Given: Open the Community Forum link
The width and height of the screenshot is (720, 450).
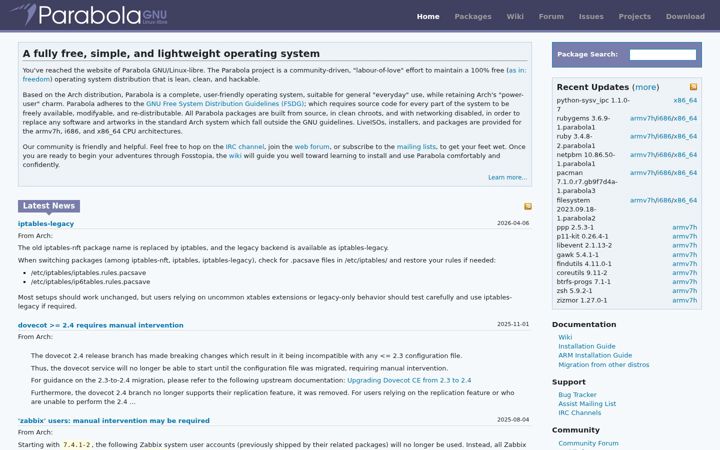Looking at the screenshot, I should point(588,443).
